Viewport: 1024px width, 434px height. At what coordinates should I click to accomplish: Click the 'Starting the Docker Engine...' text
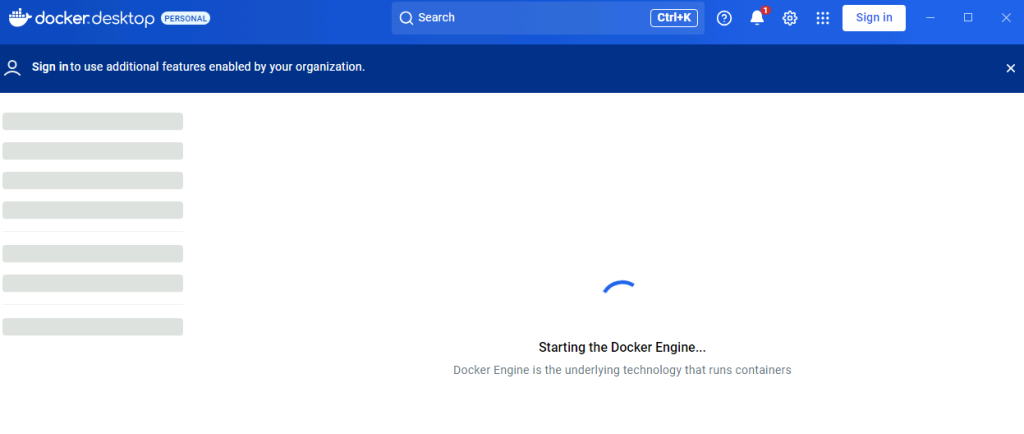622,347
